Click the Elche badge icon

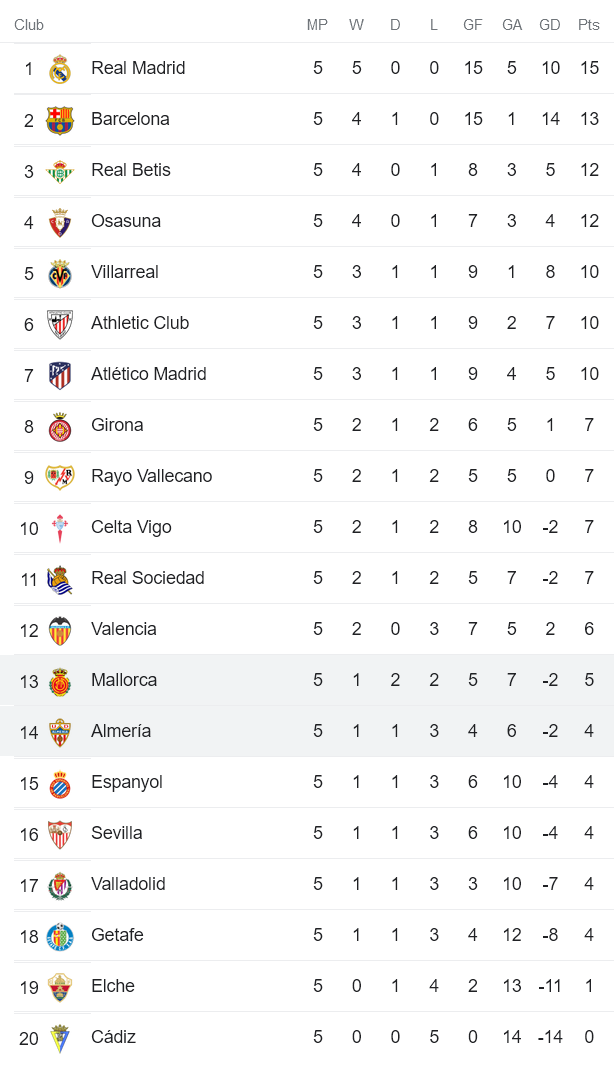61,986
